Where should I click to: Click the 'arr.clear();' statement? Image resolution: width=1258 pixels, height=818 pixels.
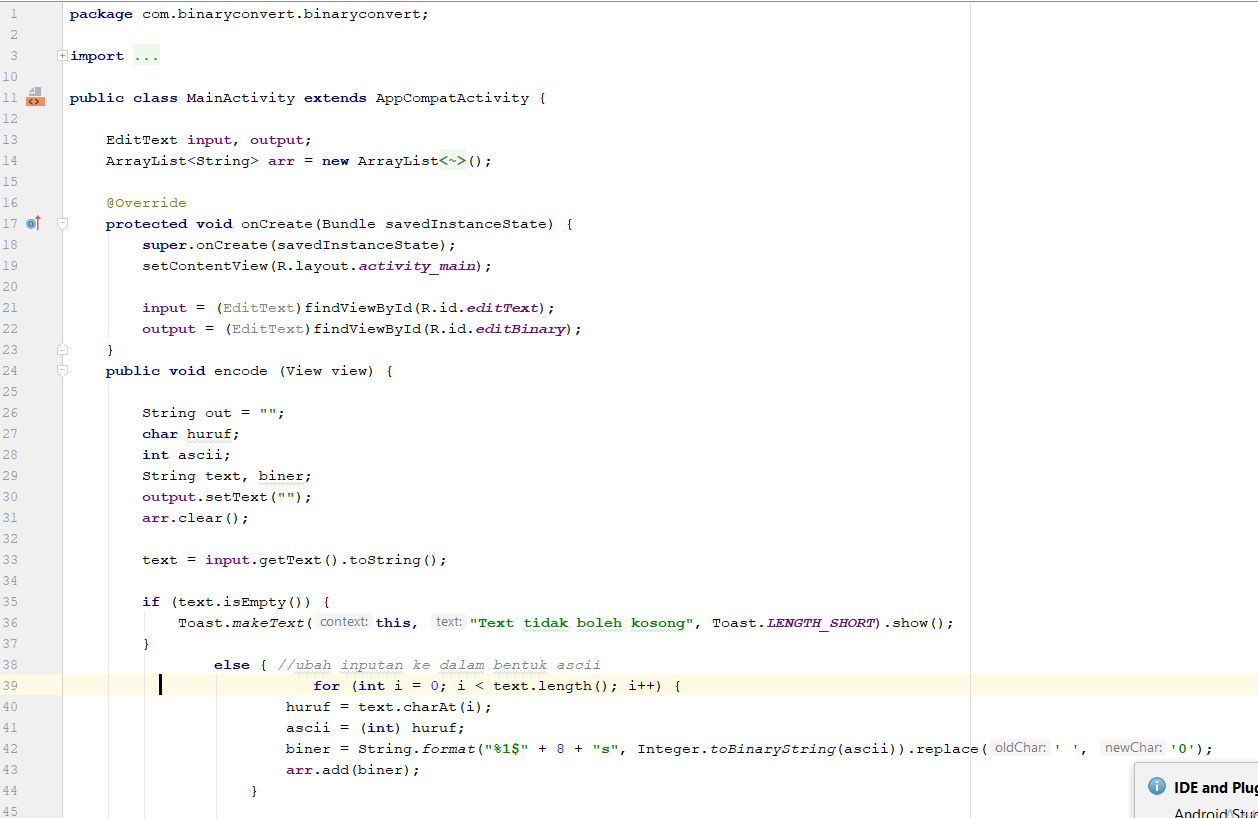tap(195, 518)
